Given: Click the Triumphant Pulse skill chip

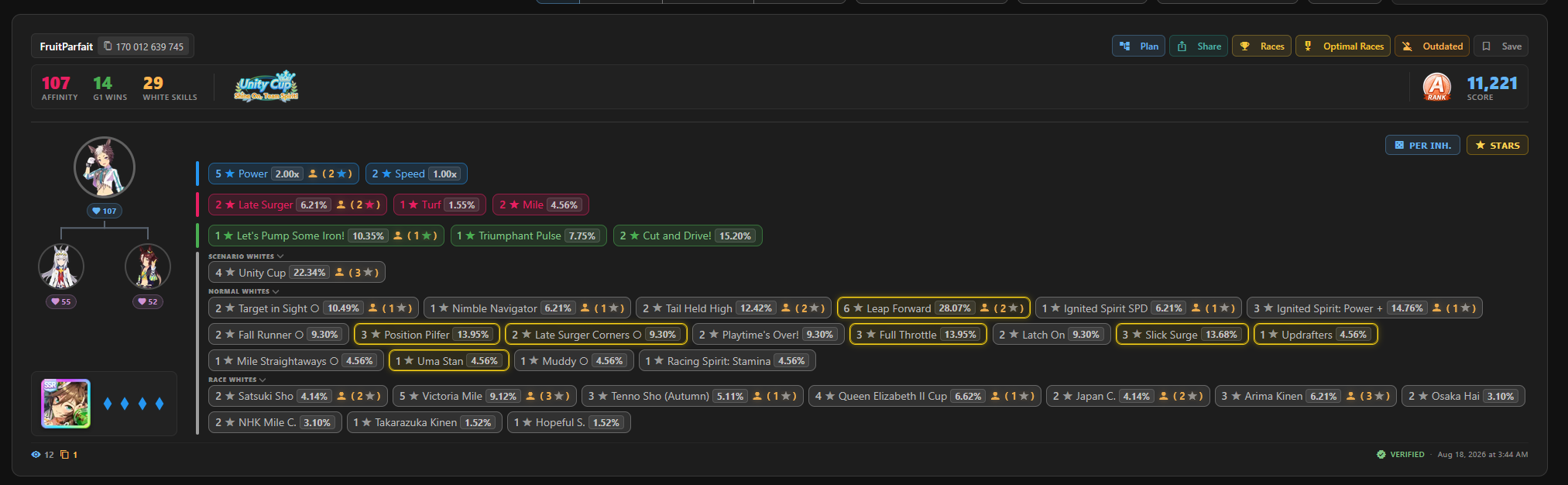Looking at the screenshot, I should 529,236.
